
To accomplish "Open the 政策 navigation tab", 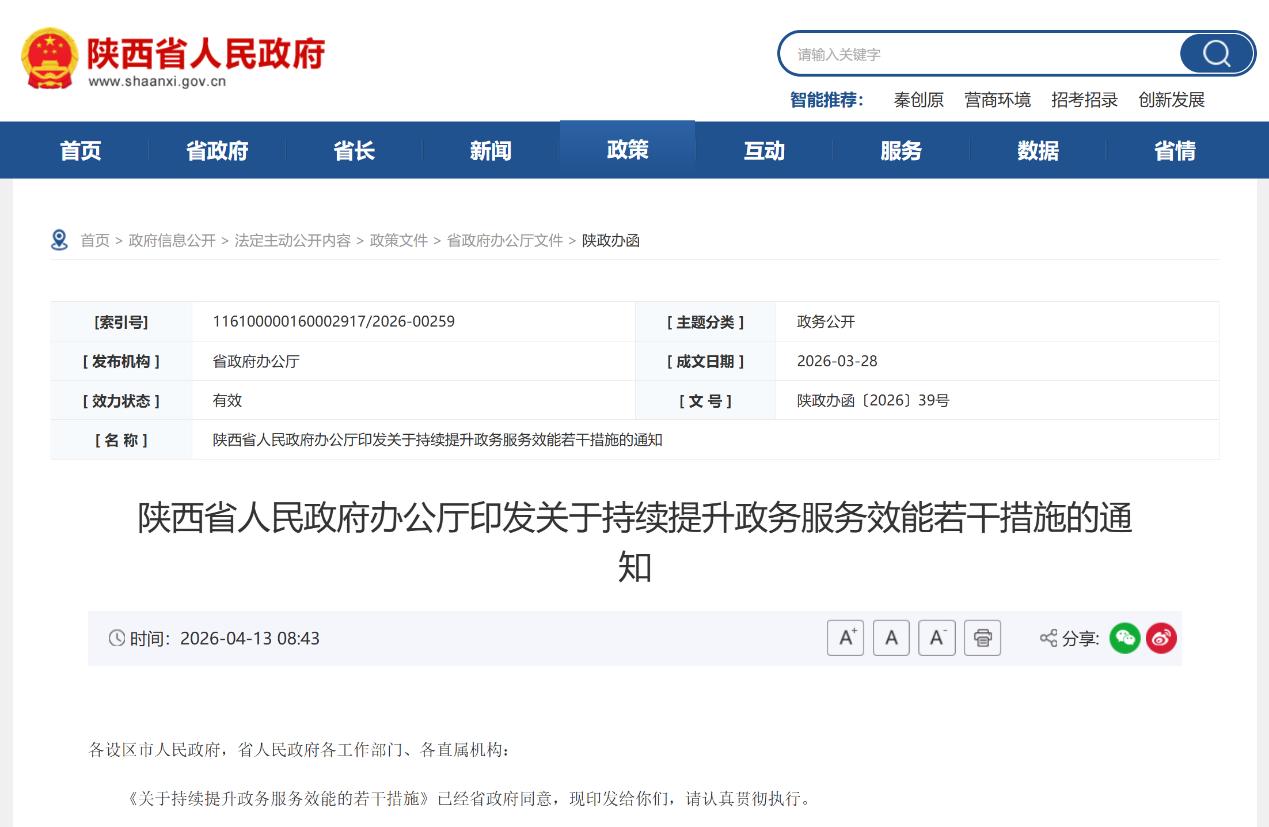I will point(628,149).
